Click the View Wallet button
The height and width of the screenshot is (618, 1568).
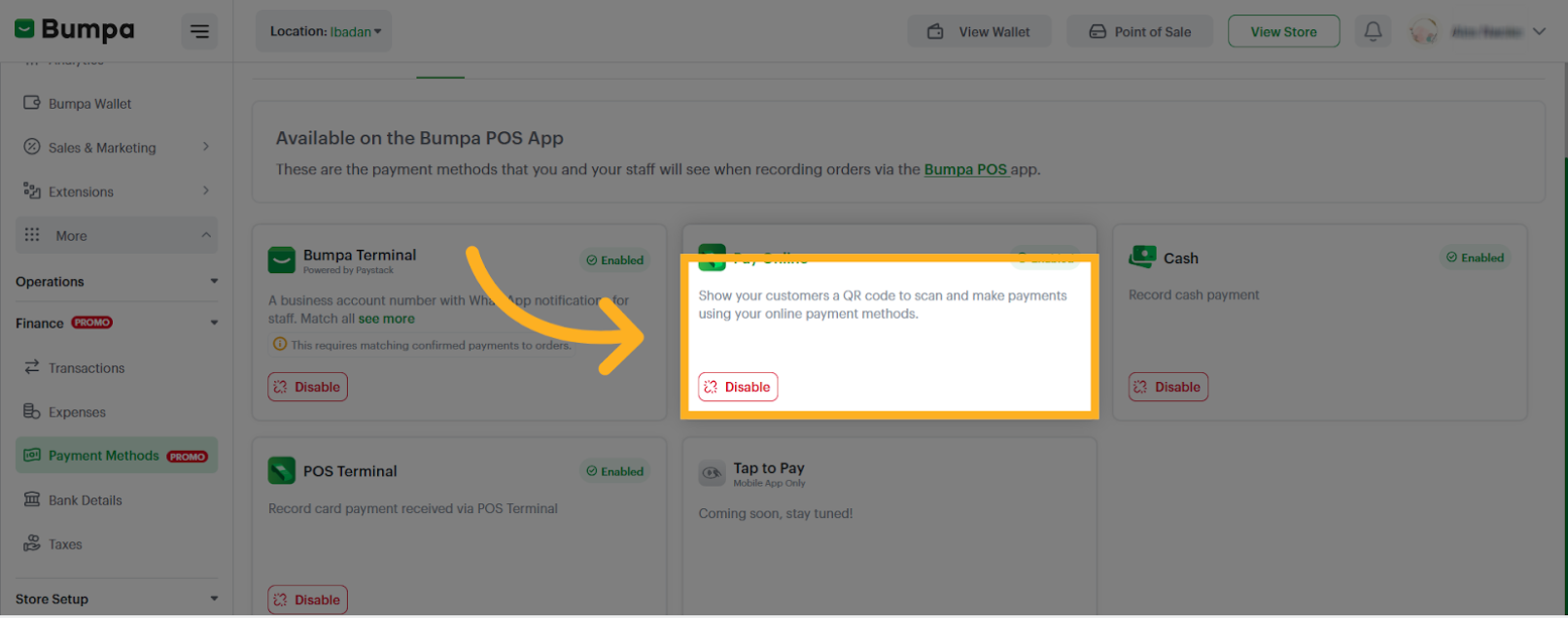click(980, 31)
